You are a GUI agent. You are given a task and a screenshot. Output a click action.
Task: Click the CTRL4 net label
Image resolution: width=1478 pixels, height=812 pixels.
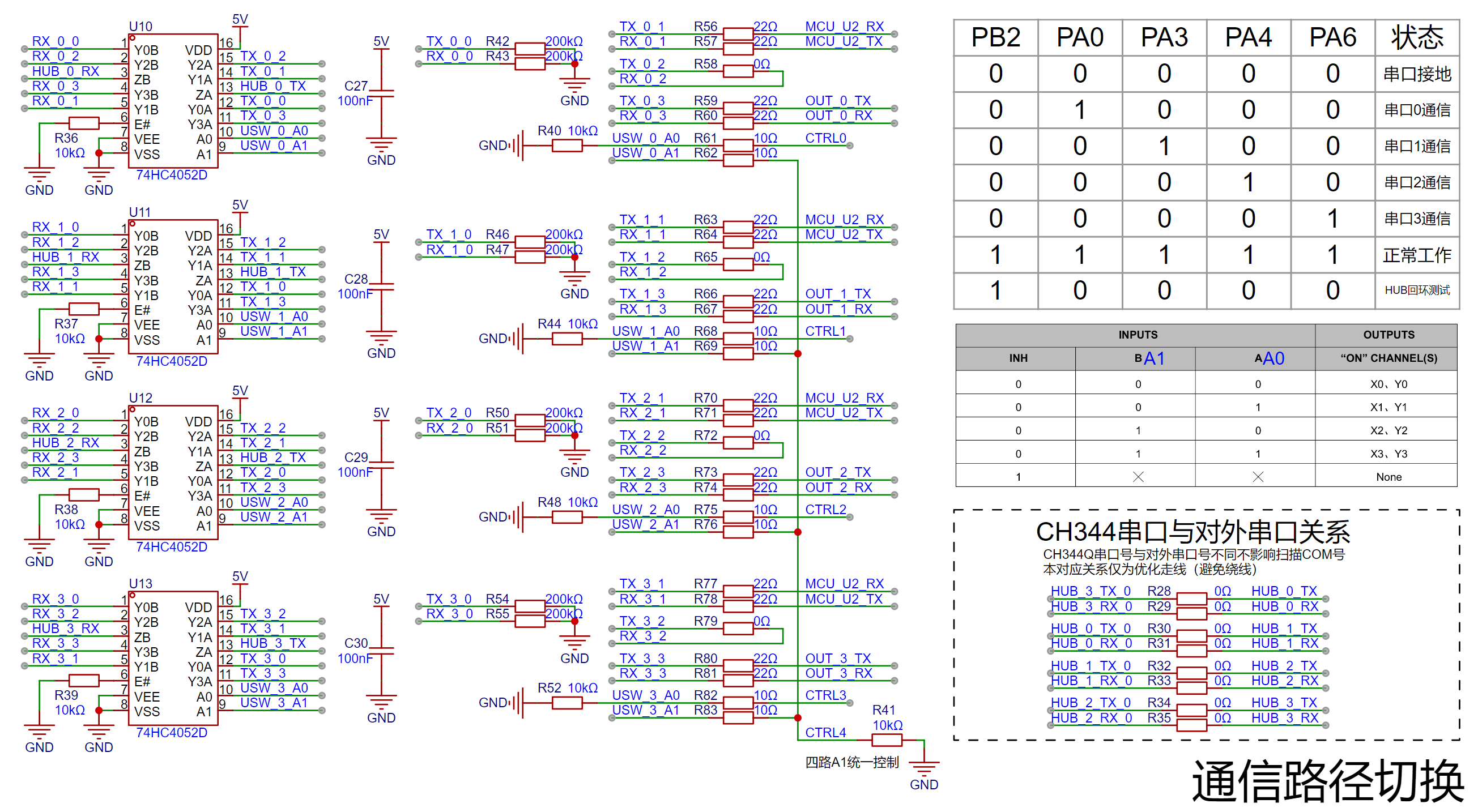point(825,733)
